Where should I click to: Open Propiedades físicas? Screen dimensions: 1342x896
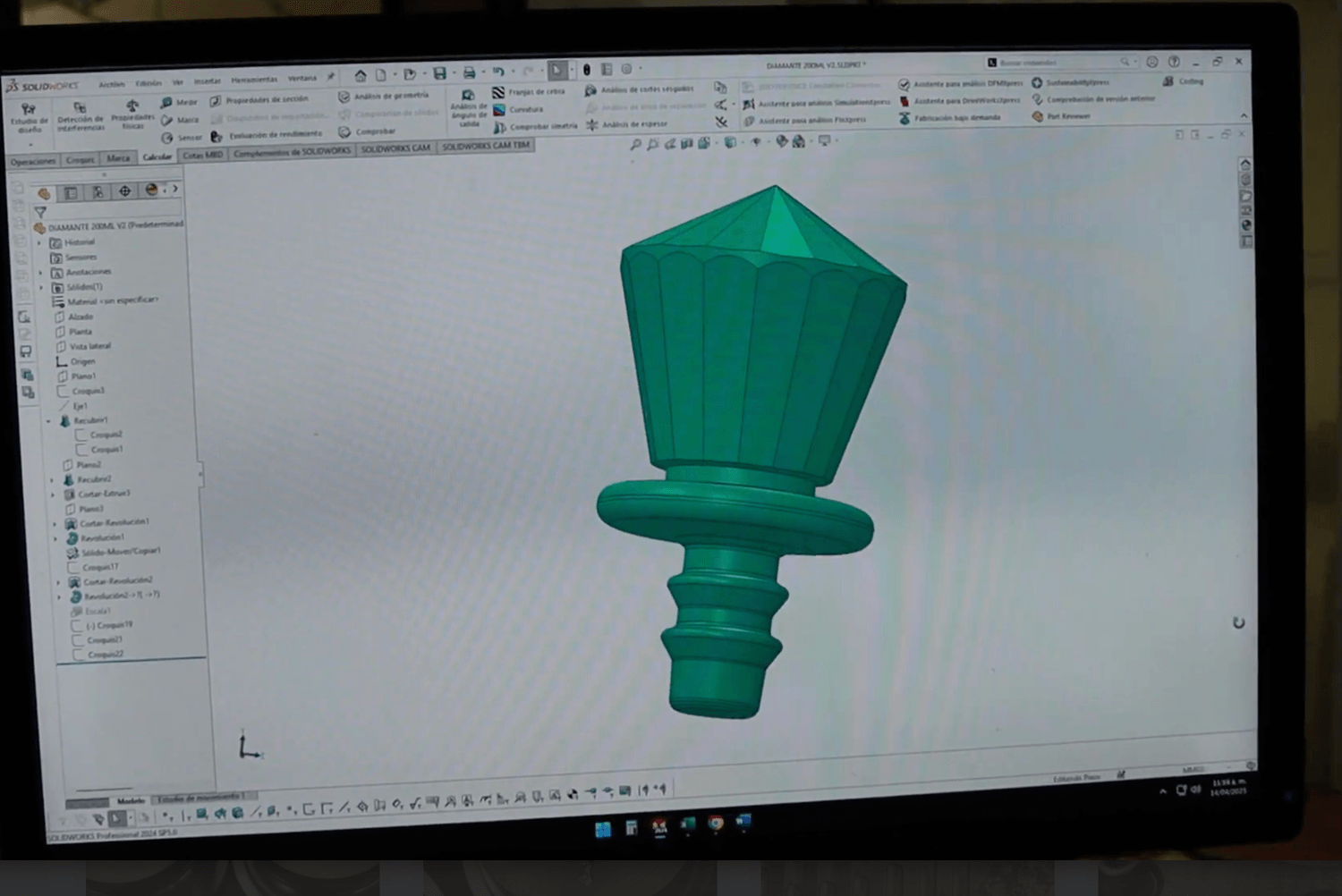(x=132, y=115)
